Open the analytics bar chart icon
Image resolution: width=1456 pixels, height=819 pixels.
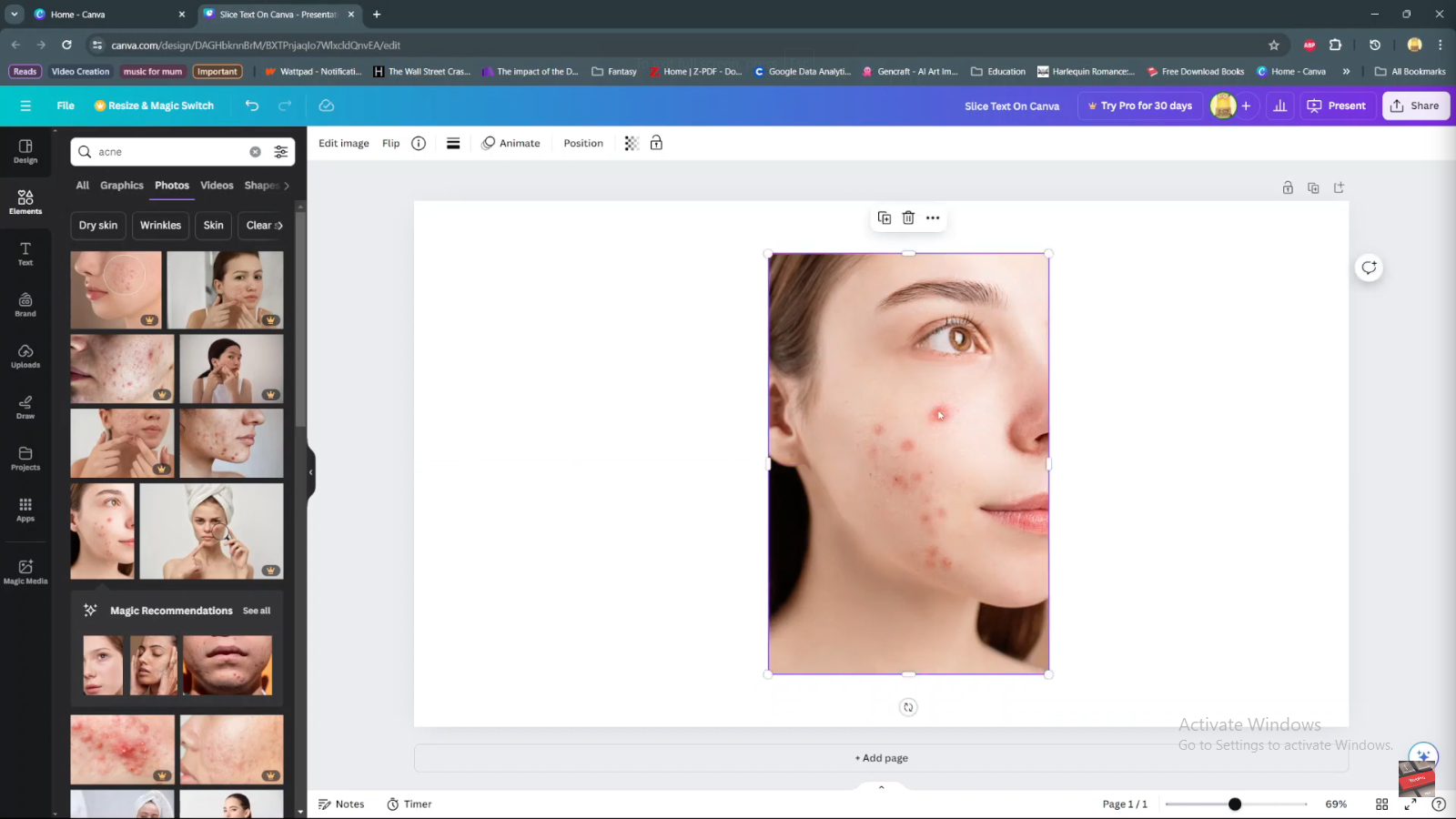(x=1280, y=106)
